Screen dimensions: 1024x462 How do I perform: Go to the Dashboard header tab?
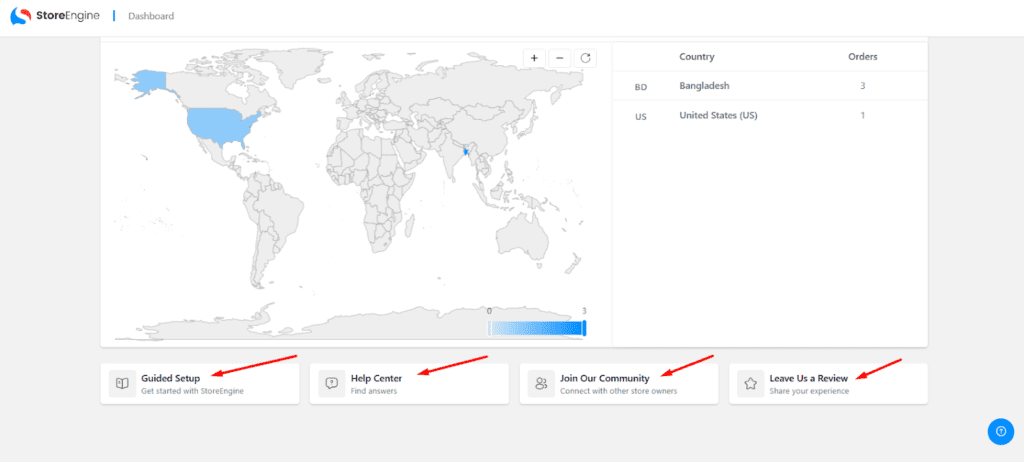151,16
